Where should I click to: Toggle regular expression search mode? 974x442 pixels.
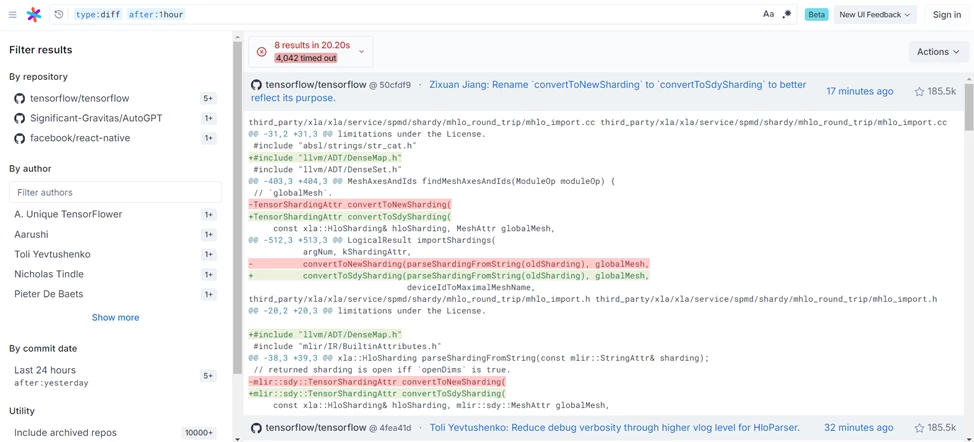pos(787,14)
